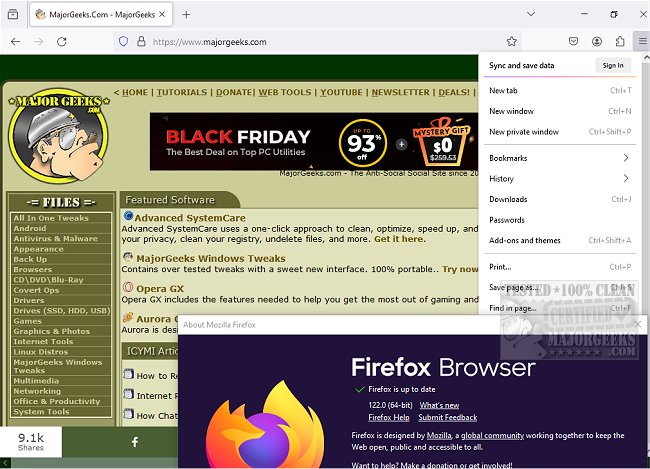Choose Downloads from the Firefox menu
Image resolution: width=650 pixels, height=469 pixels.
coord(508,199)
